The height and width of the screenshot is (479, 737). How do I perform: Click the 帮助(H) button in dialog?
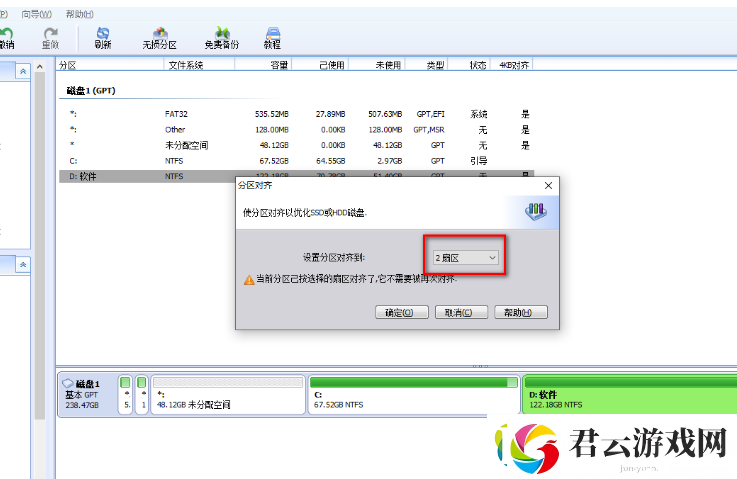coord(521,312)
